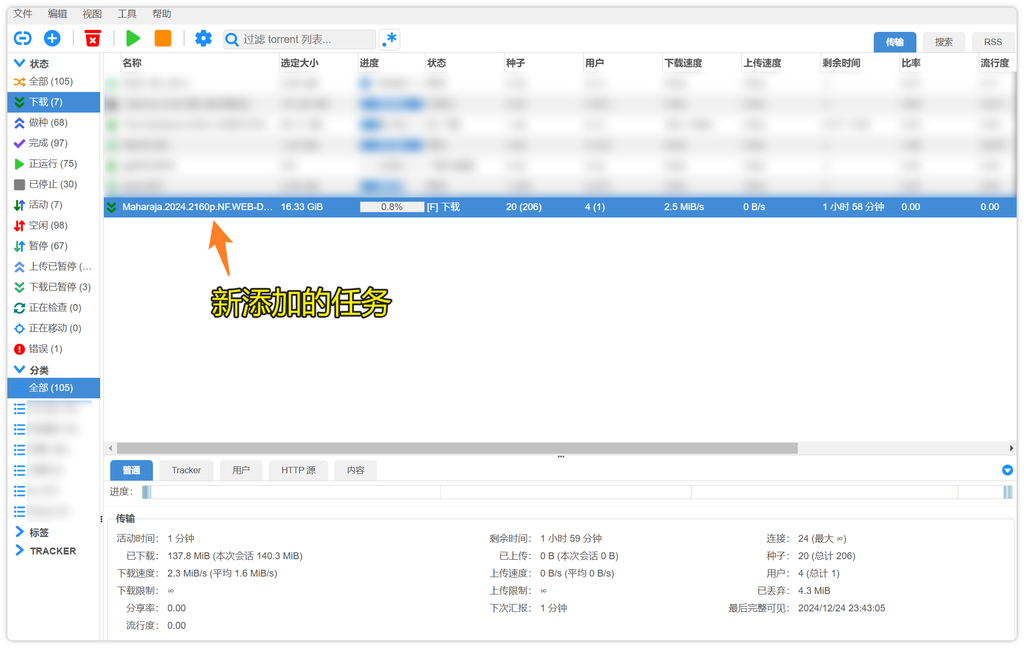Click the add torrent file plus icon
The image size is (1024, 648).
(x=52, y=38)
